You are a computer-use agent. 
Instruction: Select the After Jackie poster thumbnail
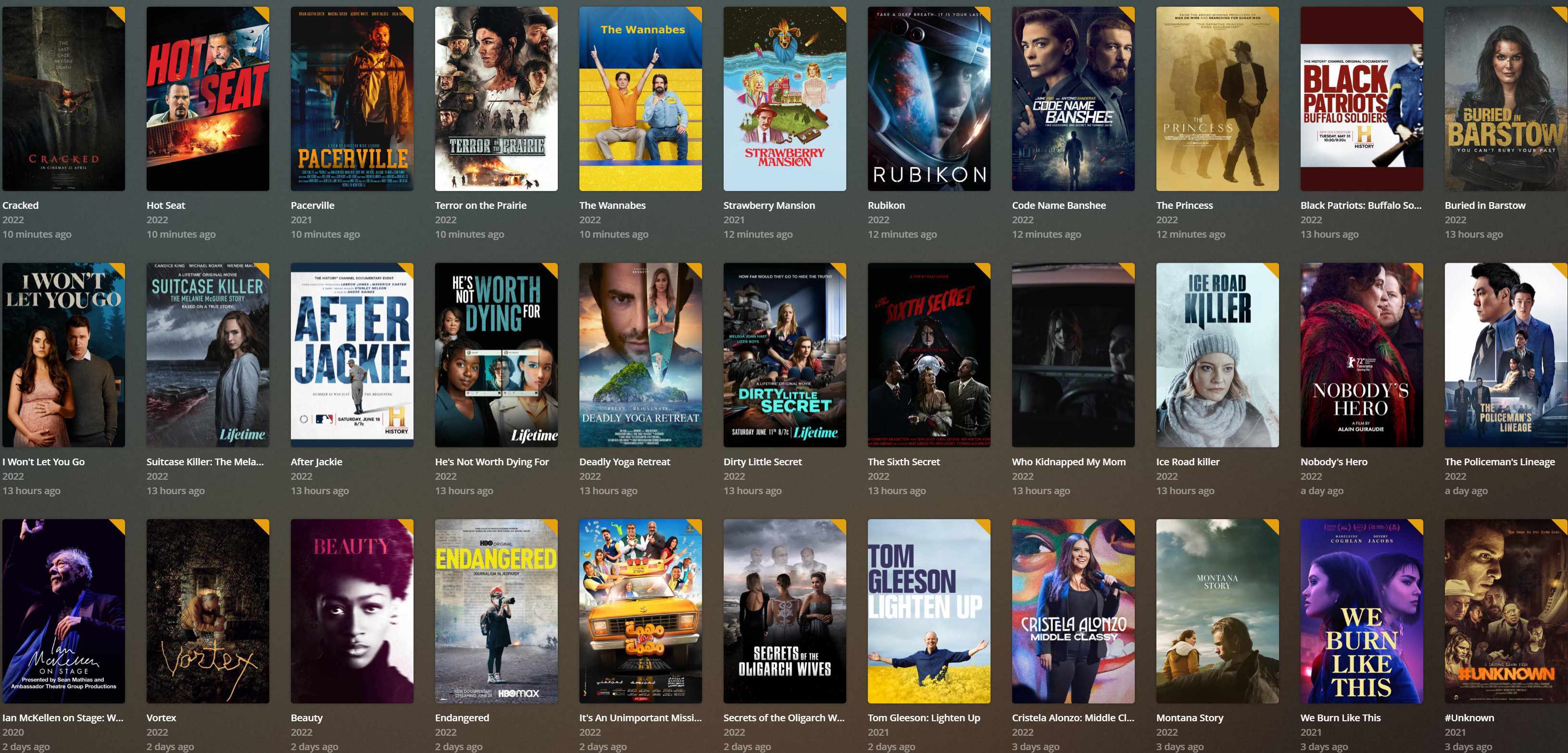352,355
